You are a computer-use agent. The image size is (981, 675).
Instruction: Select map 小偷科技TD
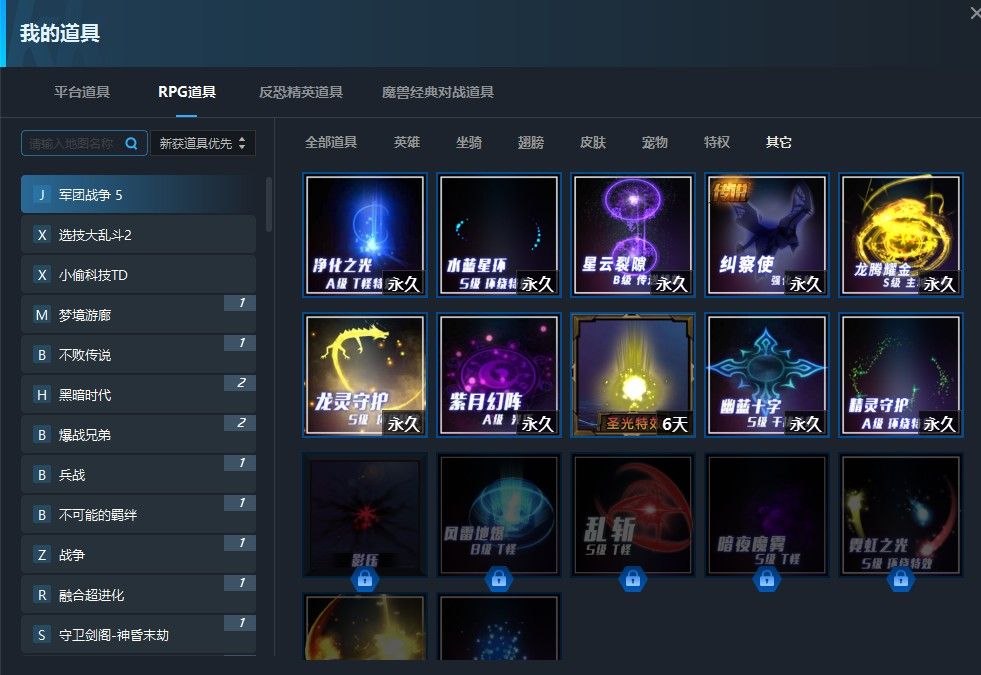(138, 275)
